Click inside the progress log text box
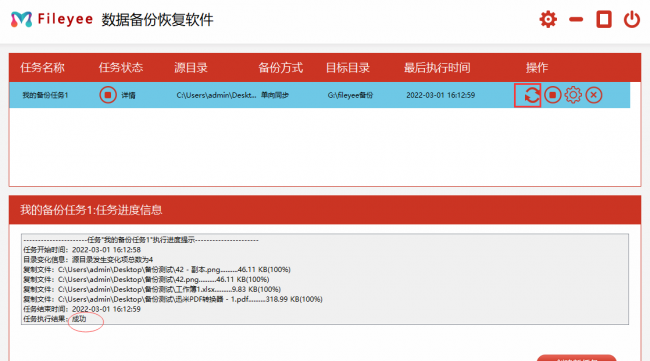 pos(325,279)
